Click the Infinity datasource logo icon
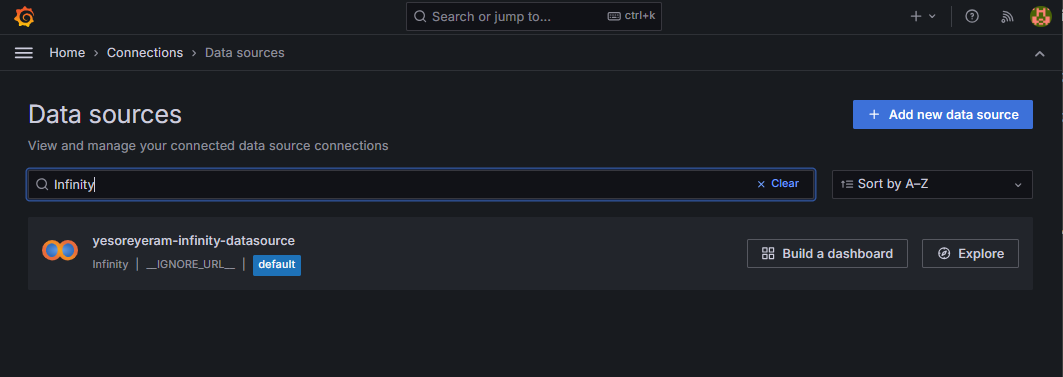Screen dimensions: 1063x377 [60, 250]
